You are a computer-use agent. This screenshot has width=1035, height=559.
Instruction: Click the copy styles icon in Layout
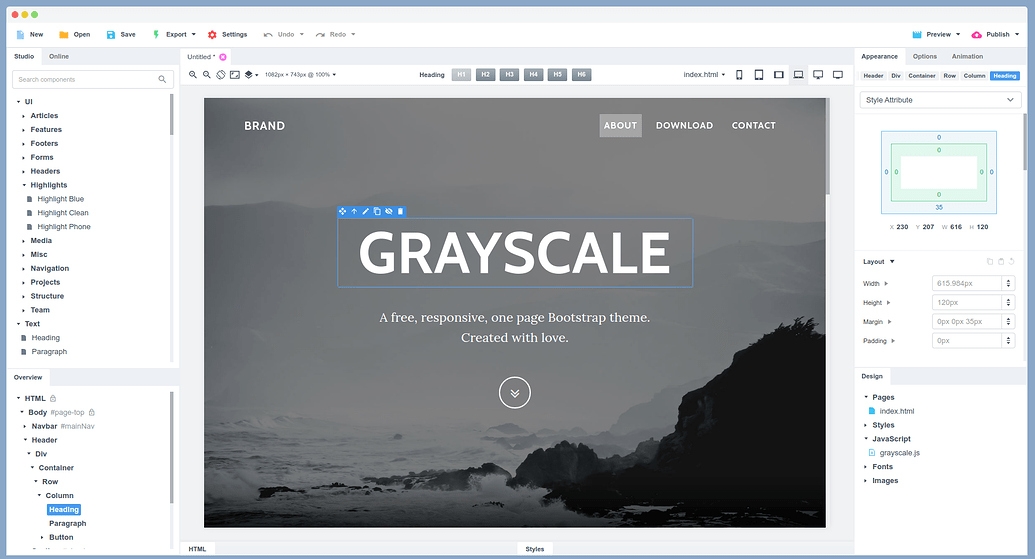989,261
